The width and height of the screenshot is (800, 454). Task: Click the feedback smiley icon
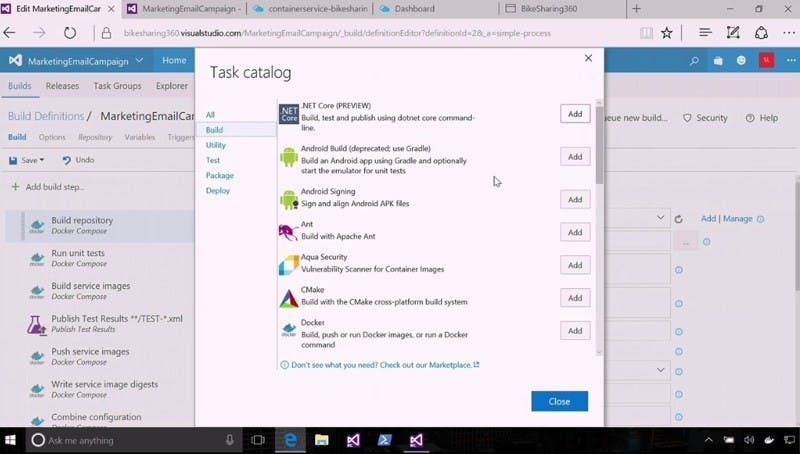coord(741,60)
